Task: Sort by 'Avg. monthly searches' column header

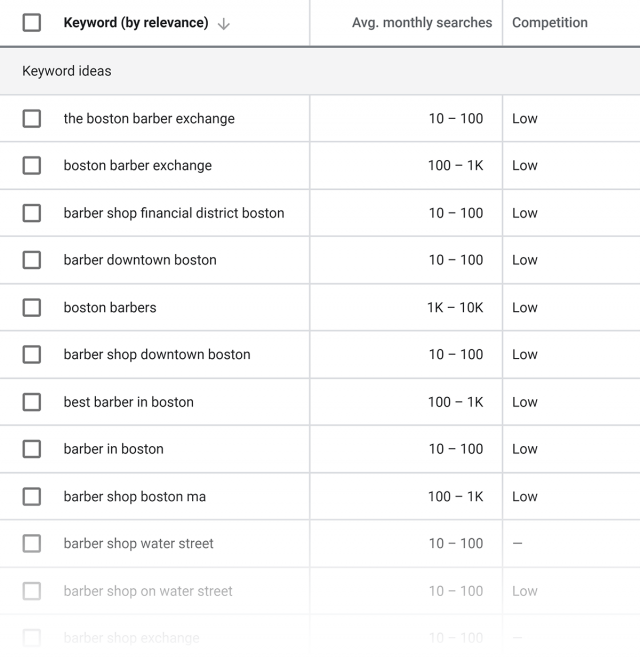Action: (421, 23)
